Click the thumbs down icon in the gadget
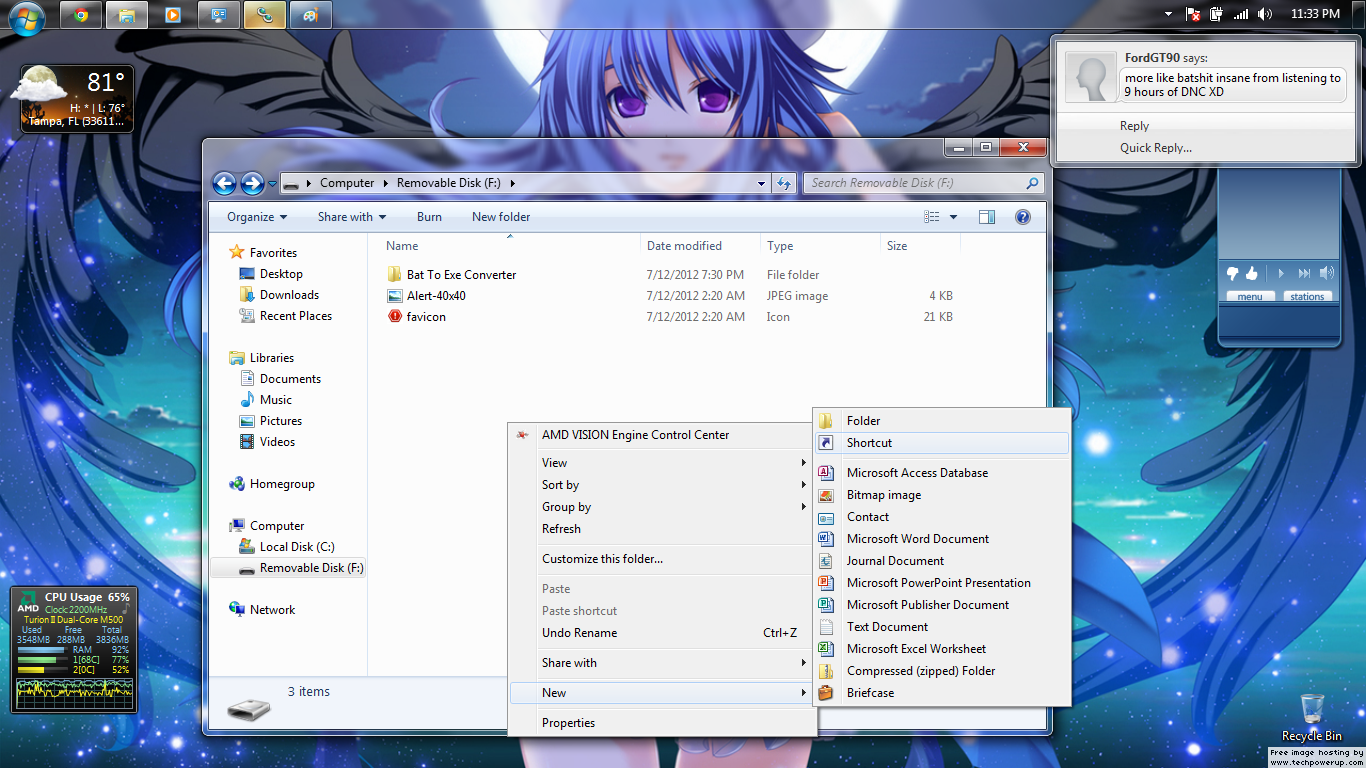 (x=1232, y=273)
